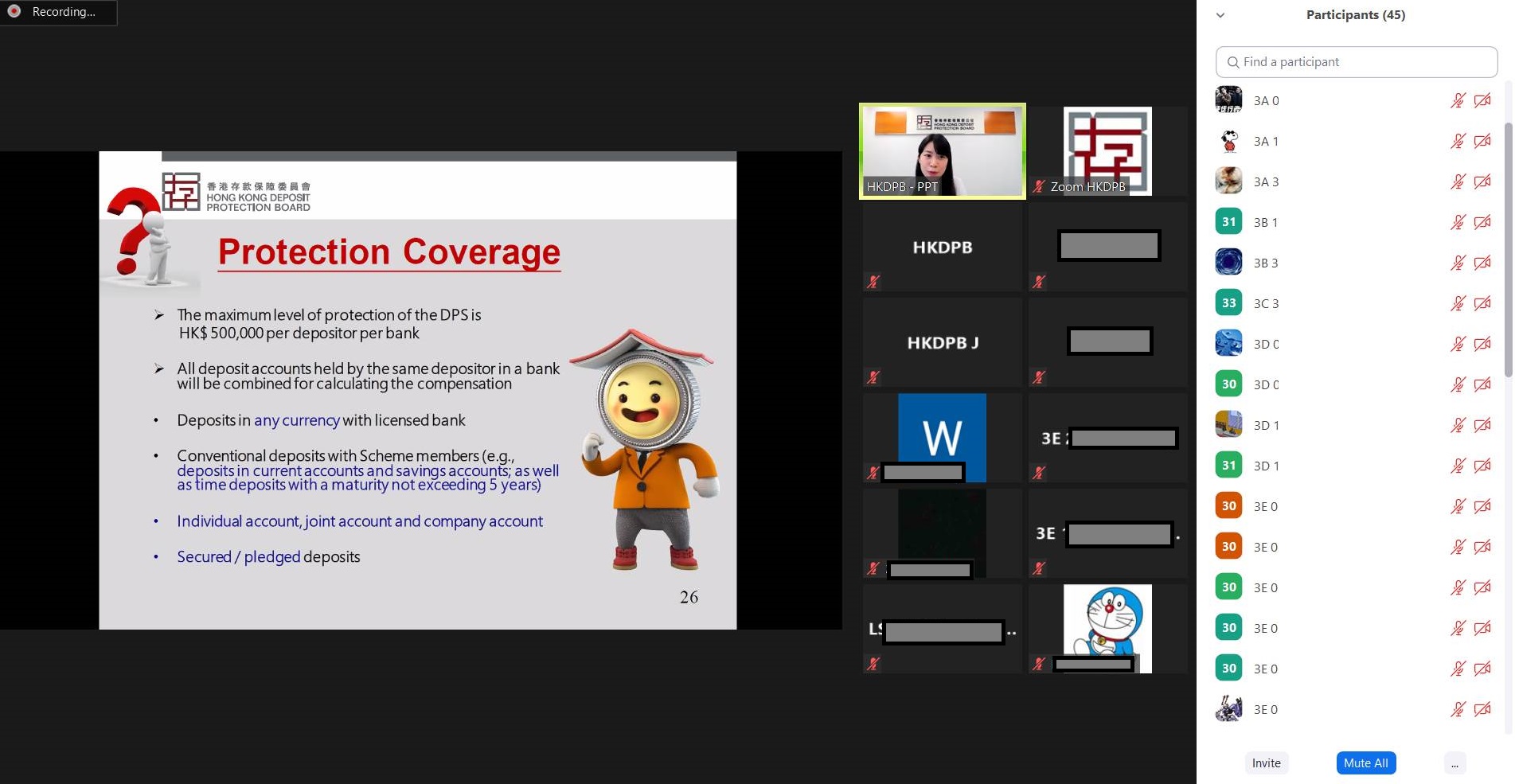Viewport: 1515px width, 784px height.
Task: Click the muted microphone icon for 3B 3
Action: 1458,263
